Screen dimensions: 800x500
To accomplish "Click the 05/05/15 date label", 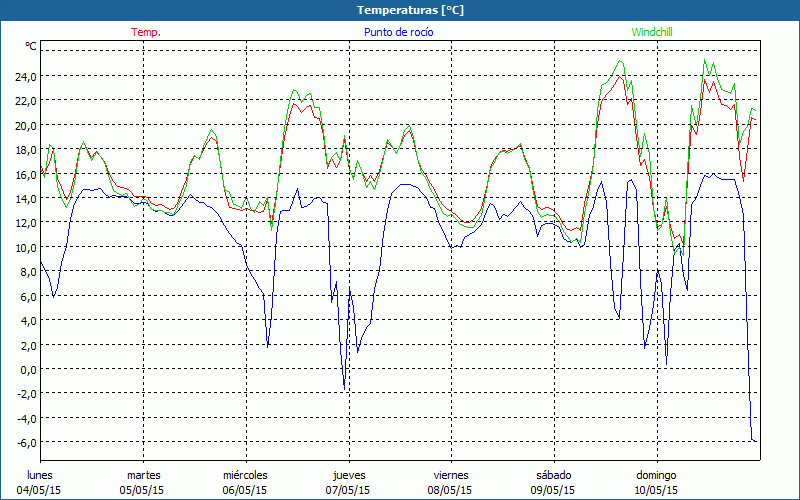I will [x=142, y=490].
